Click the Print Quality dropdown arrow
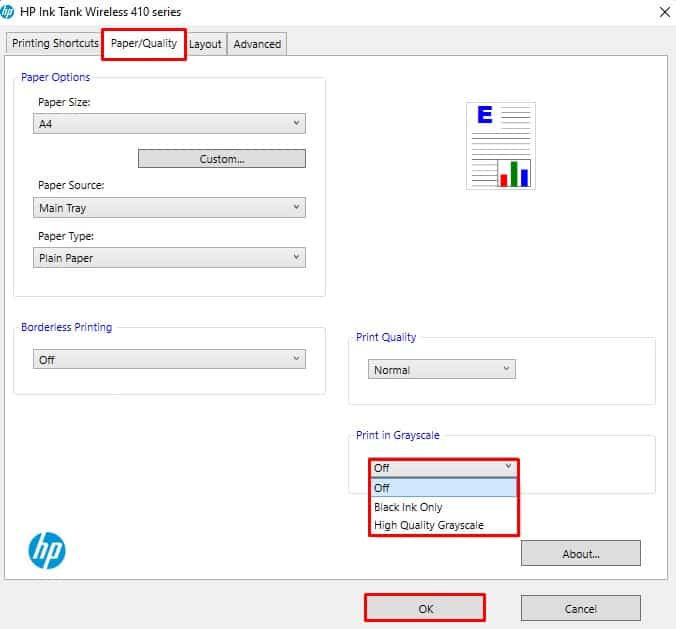The width and height of the screenshot is (676, 629). point(507,369)
